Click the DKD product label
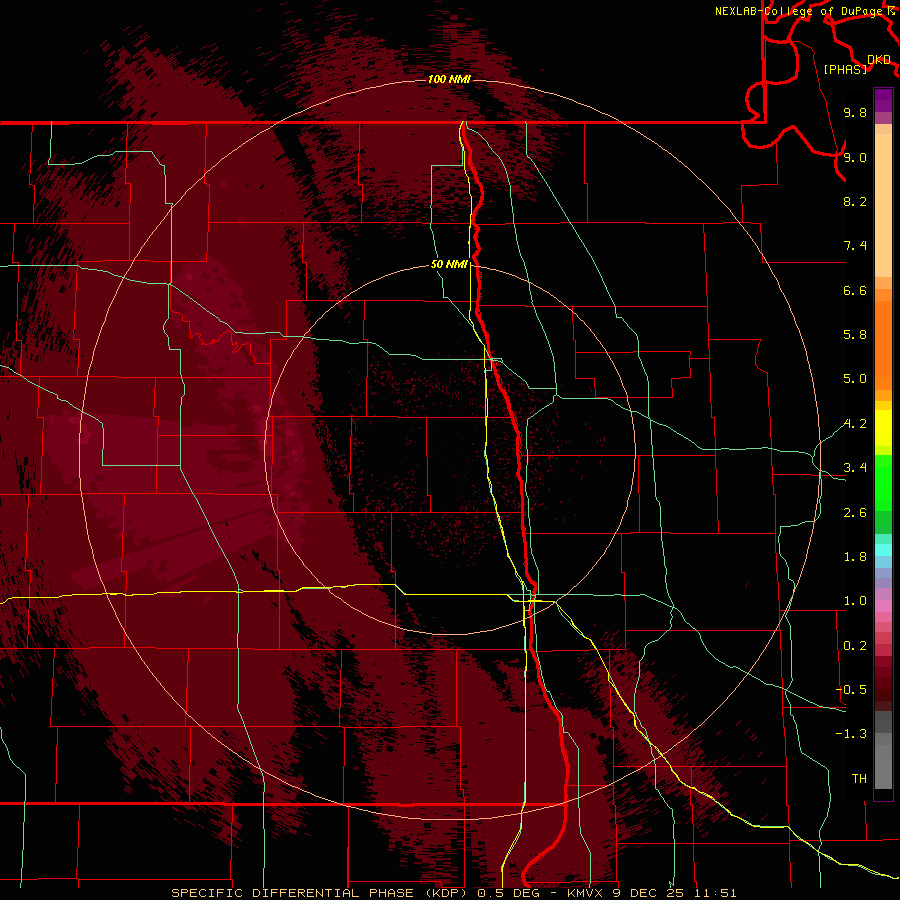The height and width of the screenshot is (900, 900). [x=879, y=60]
